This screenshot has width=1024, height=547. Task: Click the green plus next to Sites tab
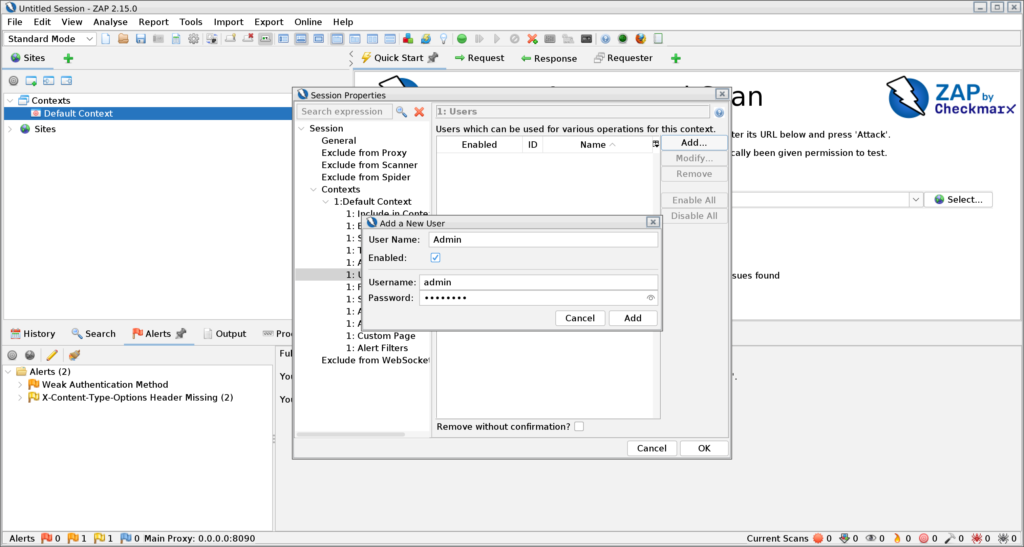pyautogui.click(x=68, y=58)
